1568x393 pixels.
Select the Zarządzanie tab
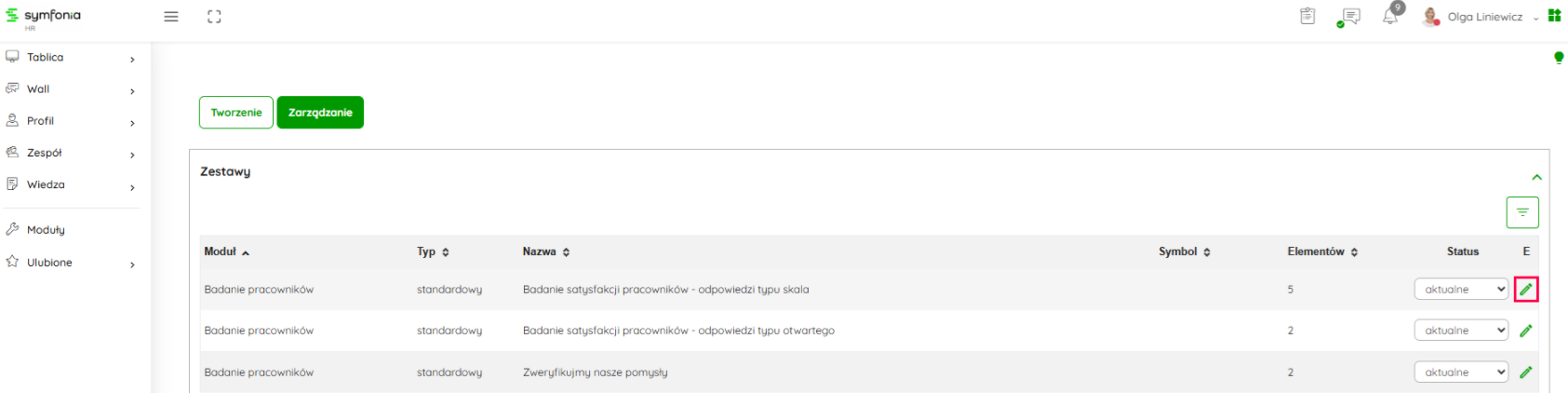tap(320, 113)
